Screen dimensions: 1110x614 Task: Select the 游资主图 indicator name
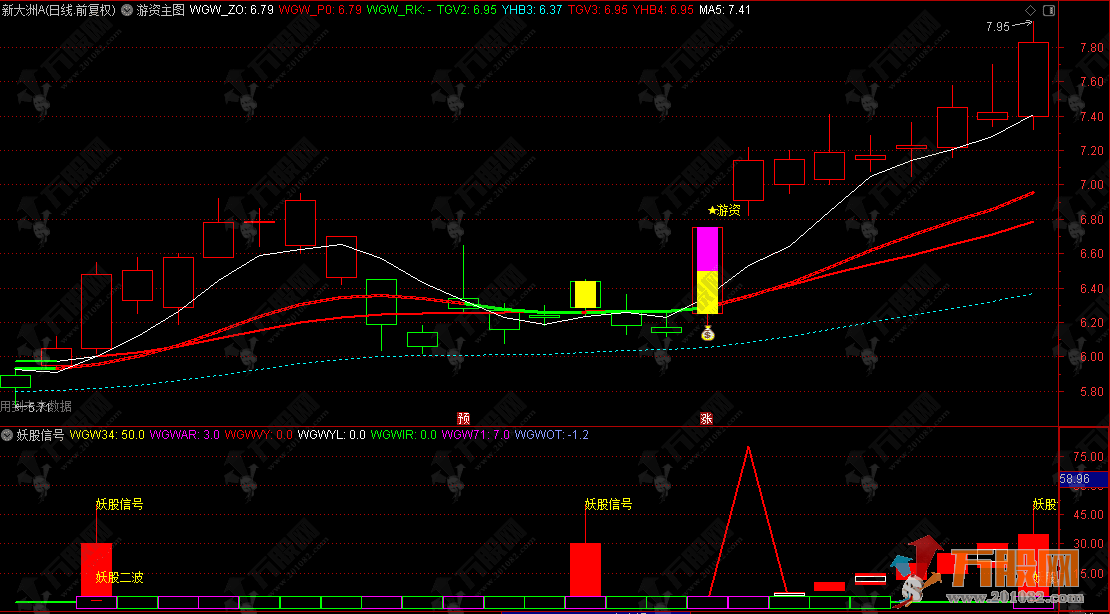[x=161, y=10]
